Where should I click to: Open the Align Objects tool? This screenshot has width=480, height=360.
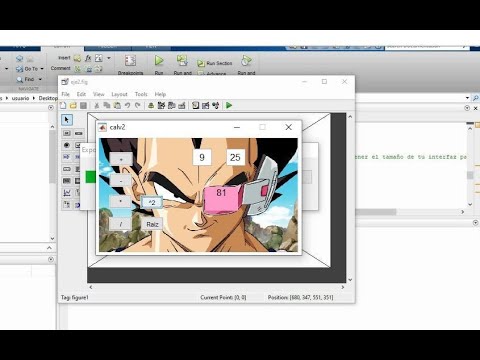(x=151, y=106)
